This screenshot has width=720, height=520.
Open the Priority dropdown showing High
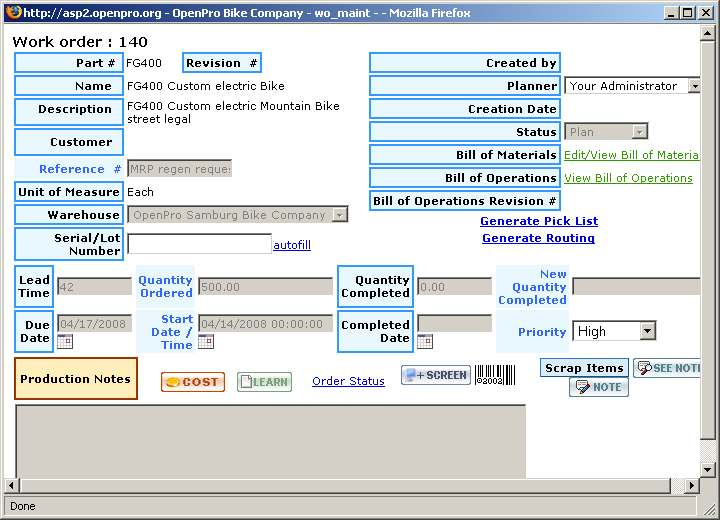click(x=647, y=331)
